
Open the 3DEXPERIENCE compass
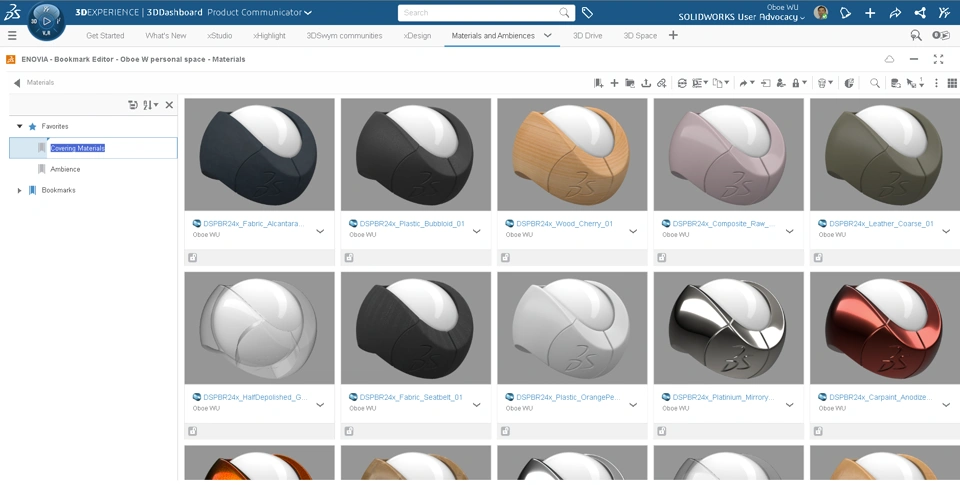point(47,21)
